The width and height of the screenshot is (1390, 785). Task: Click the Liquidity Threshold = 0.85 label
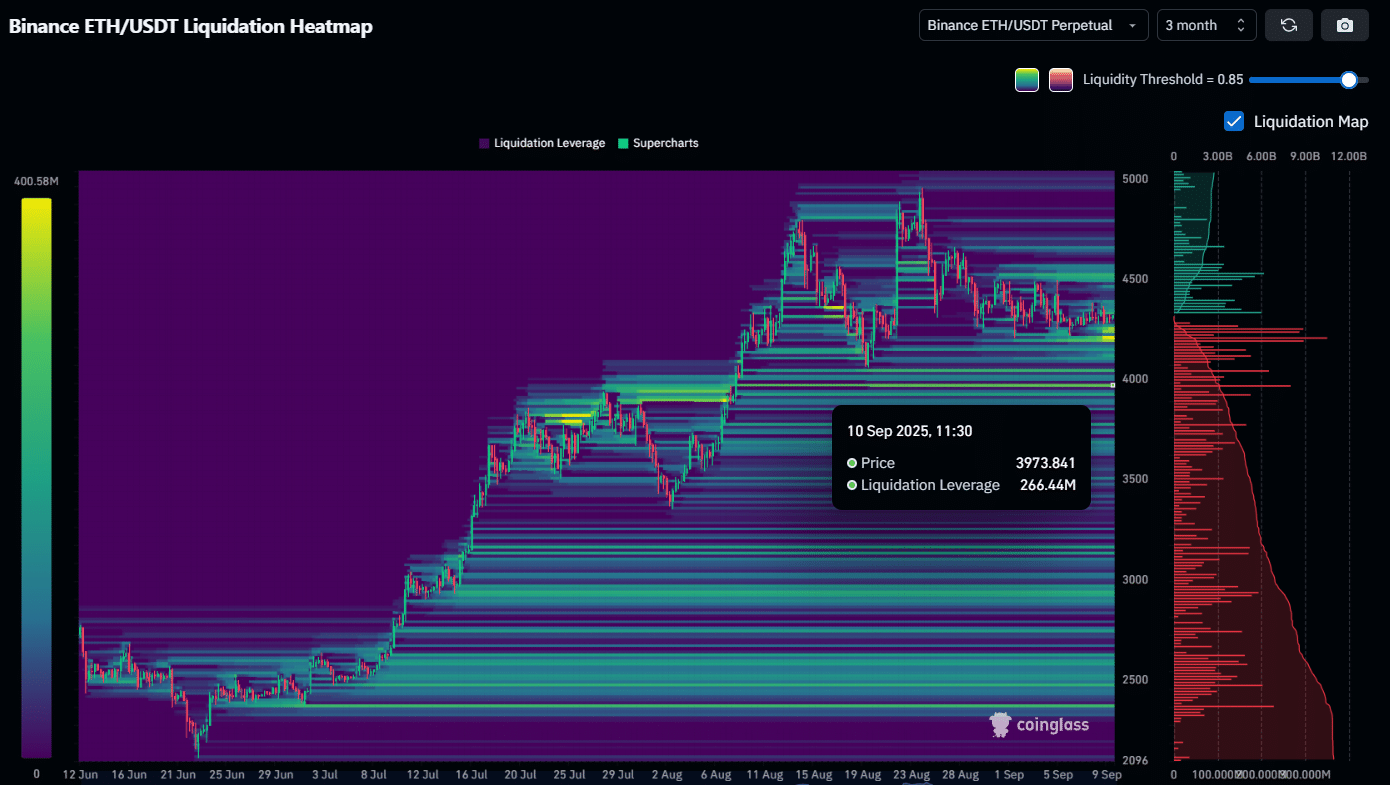pos(1163,80)
